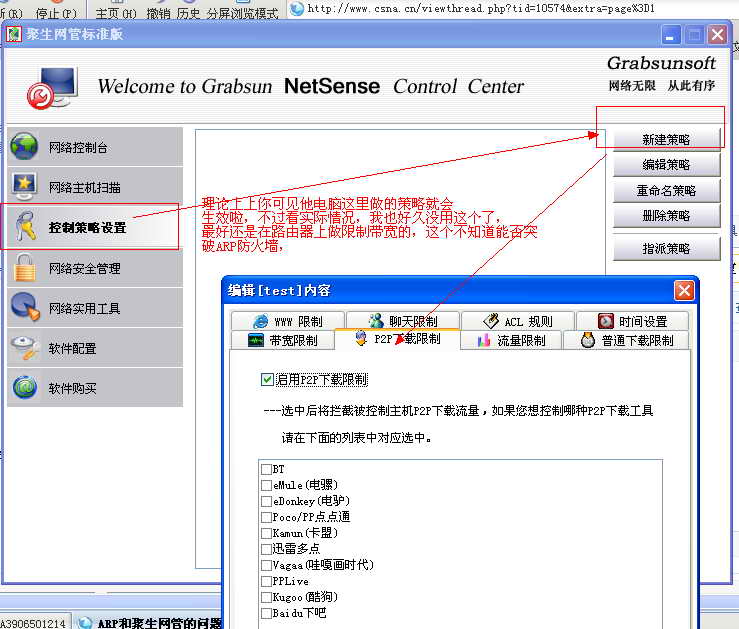
Task: Click the clock icon on 时间设置 tab
Action: coord(606,321)
